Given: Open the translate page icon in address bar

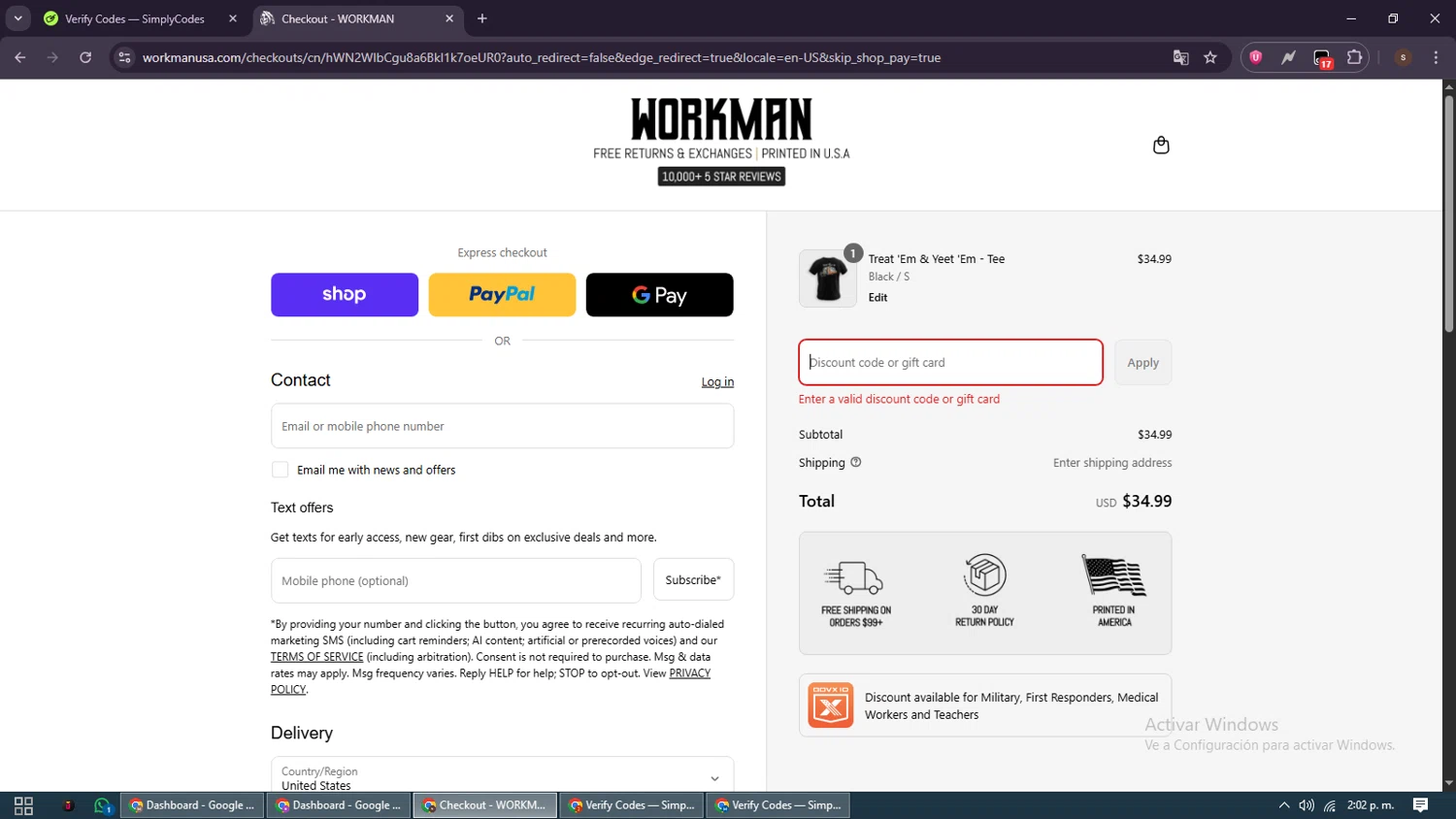Looking at the screenshot, I should click(1181, 57).
